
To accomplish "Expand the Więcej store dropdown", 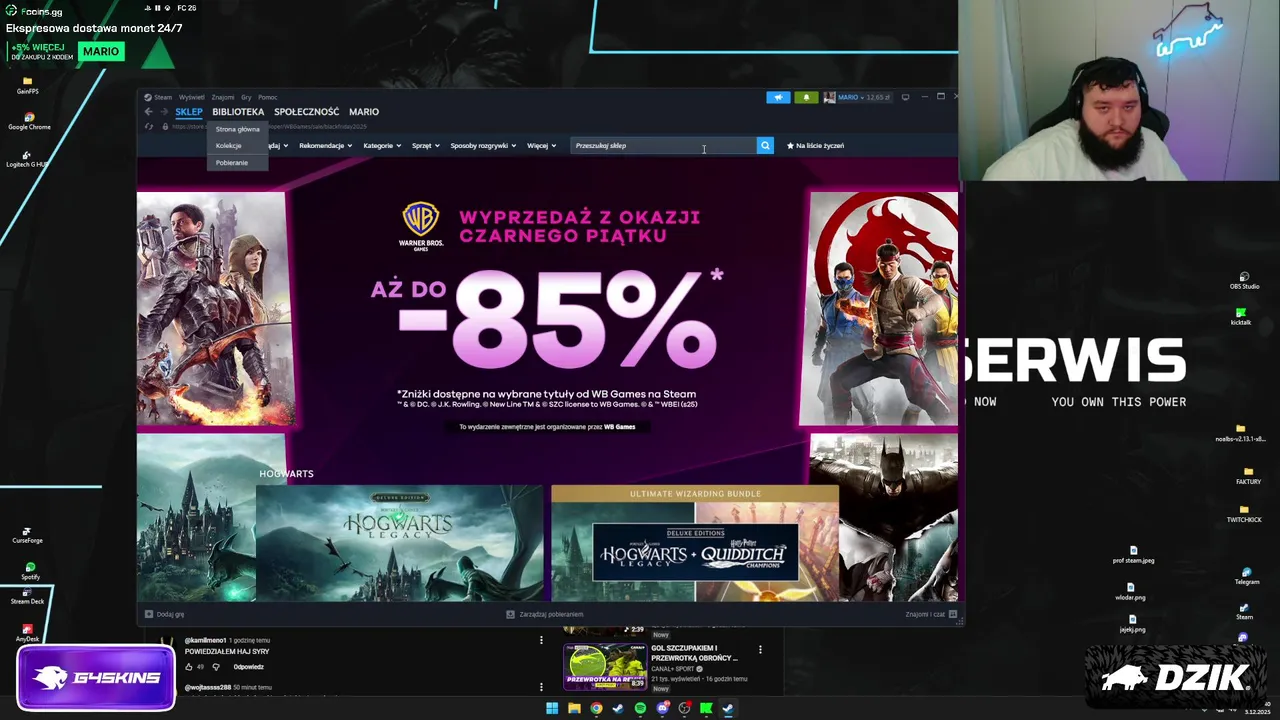I will pyautogui.click(x=542, y=146).
